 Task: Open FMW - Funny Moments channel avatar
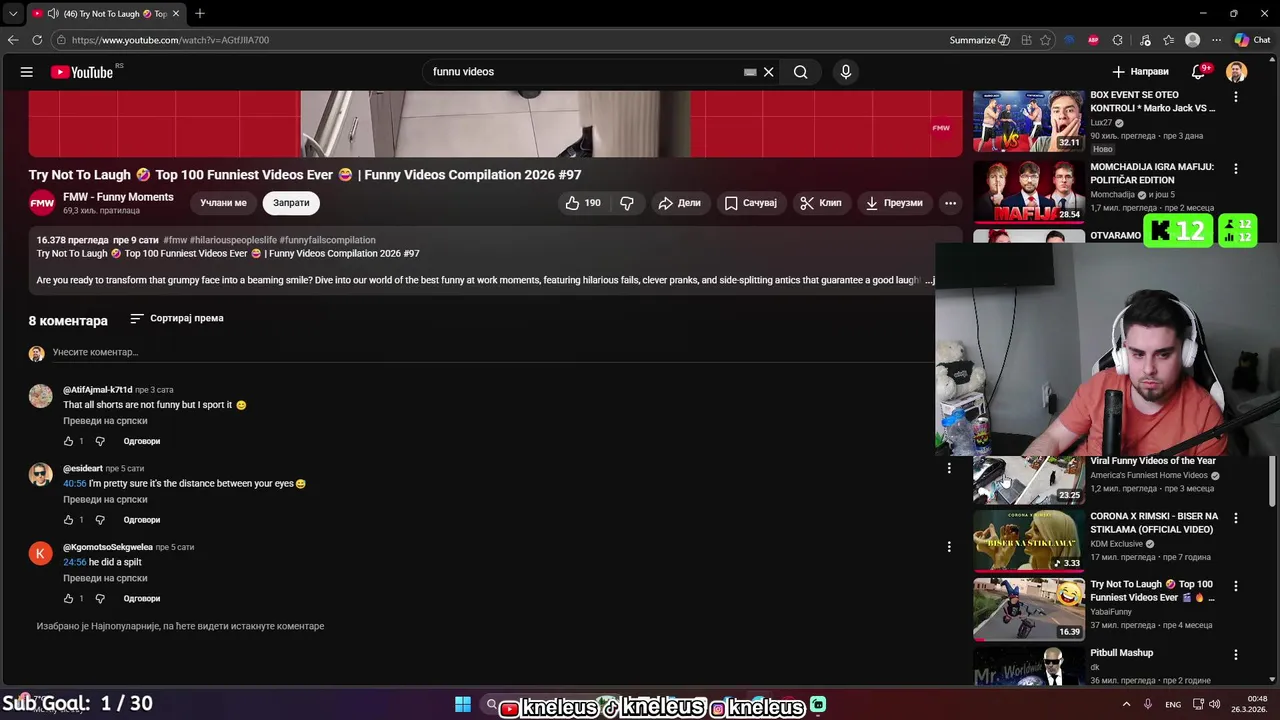pos(42,203)
